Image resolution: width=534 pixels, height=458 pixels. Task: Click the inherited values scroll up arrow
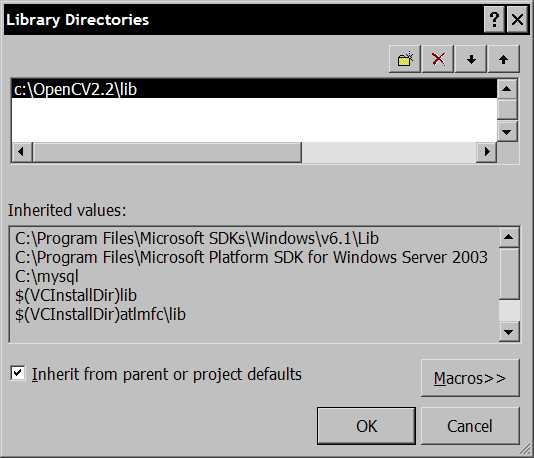coord(509,237)
